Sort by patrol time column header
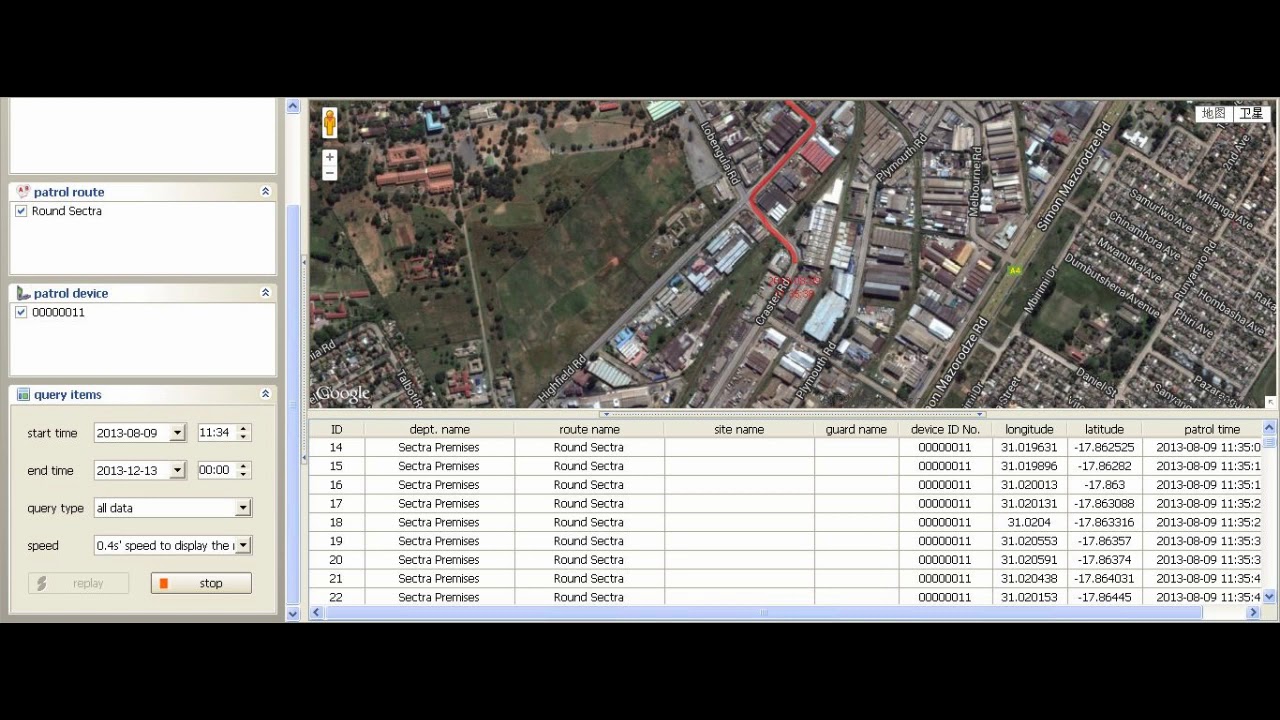Image resolution: width=1280 pixels, height=720 pixels. coord(1202,429)
